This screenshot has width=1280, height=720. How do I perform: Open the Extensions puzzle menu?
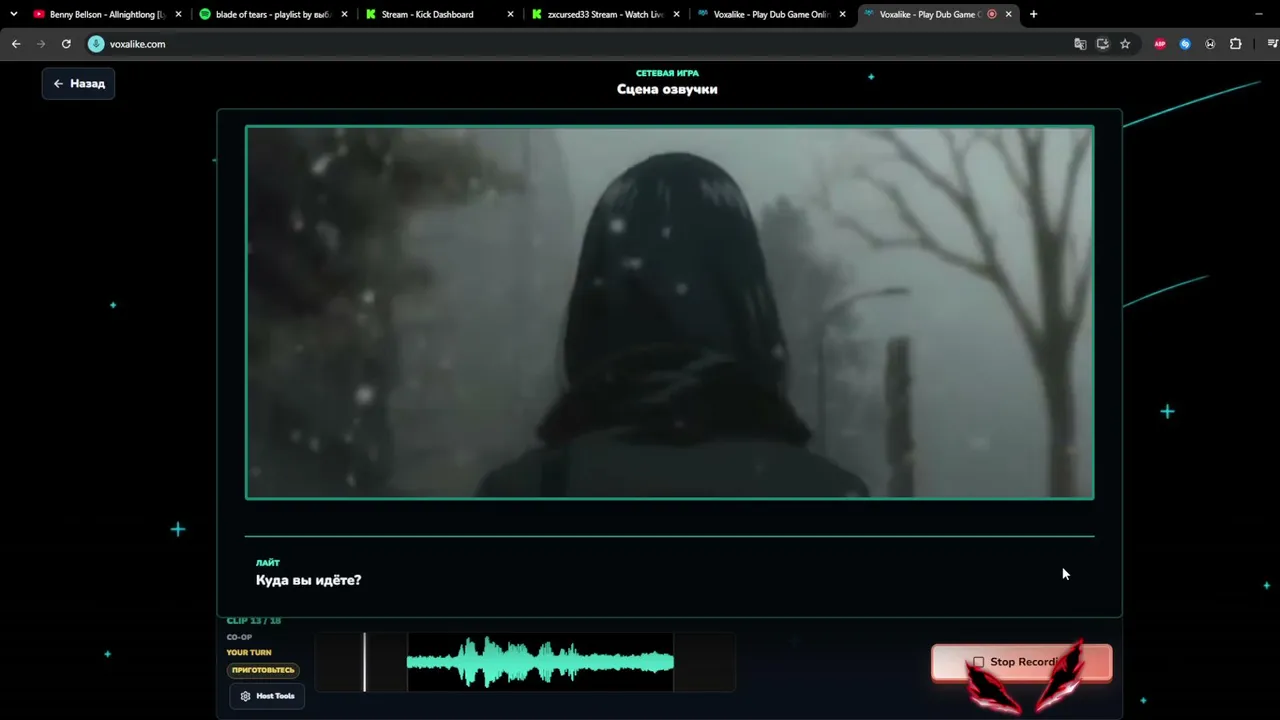[x=1236, y=44]
